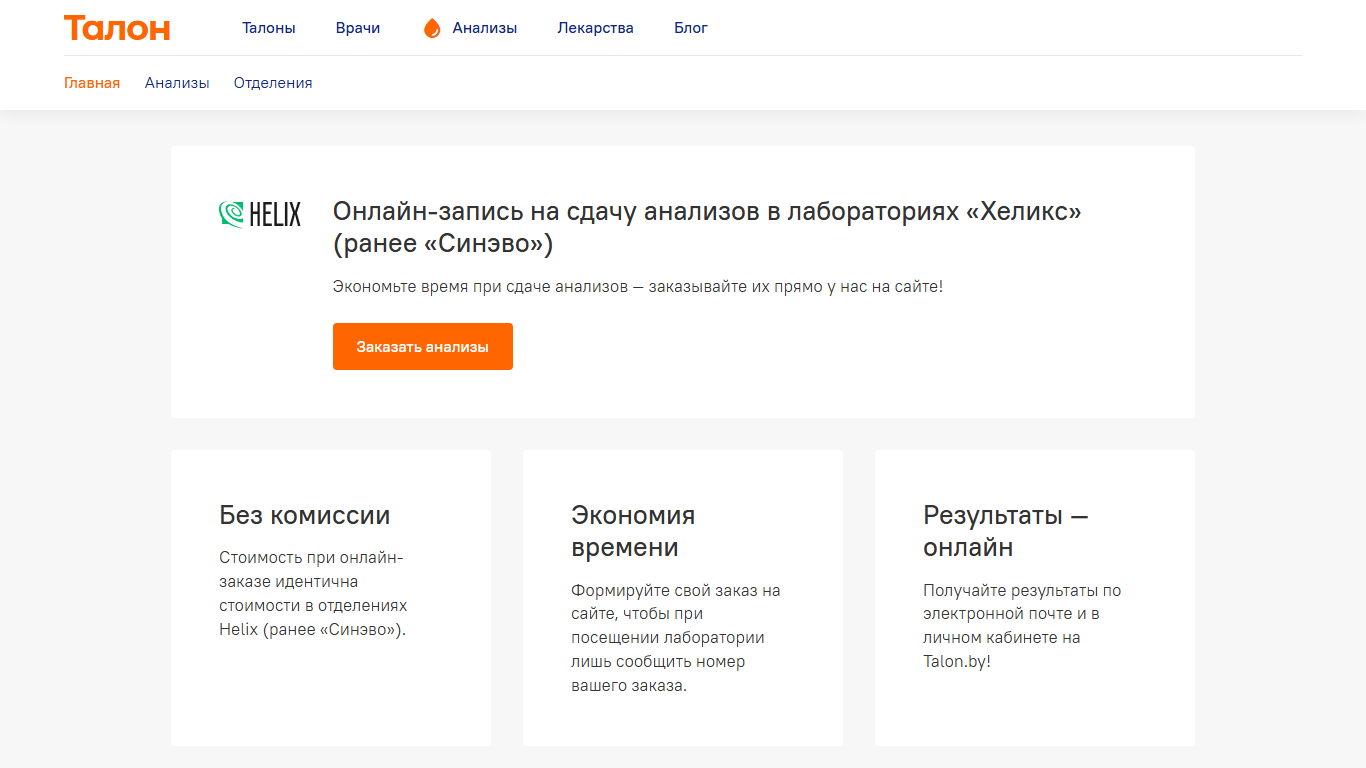Image resolution: width=1366 pixels, height=768 pixels.
Task: Open the Врачи menu item
Action: click(358, 28)
